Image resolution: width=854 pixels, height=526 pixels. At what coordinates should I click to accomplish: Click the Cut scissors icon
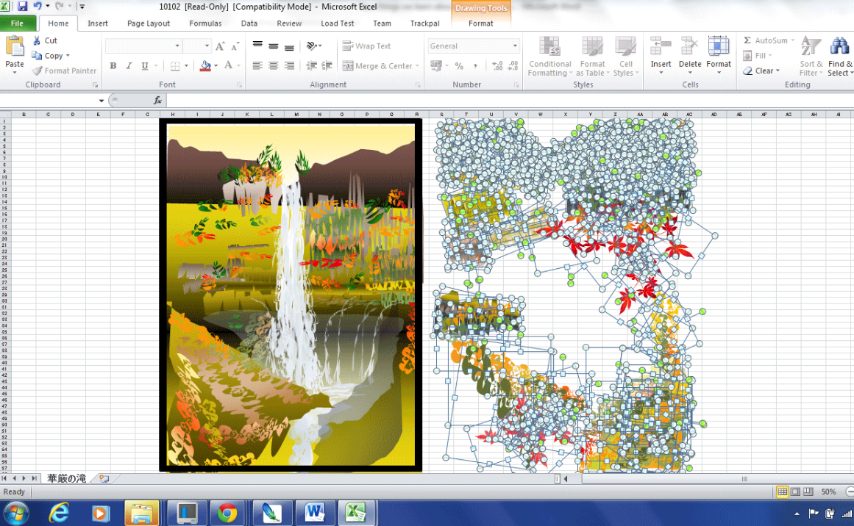(37, 41)
